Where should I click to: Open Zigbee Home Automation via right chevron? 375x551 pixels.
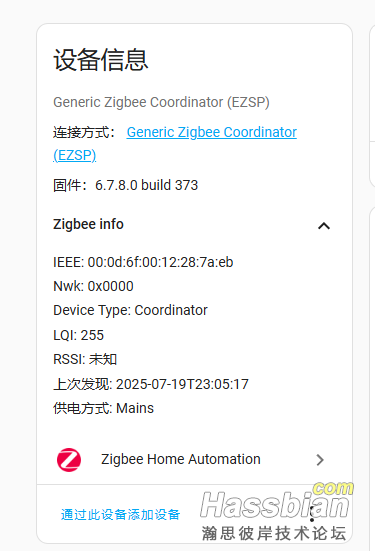(x=320, y=460)
